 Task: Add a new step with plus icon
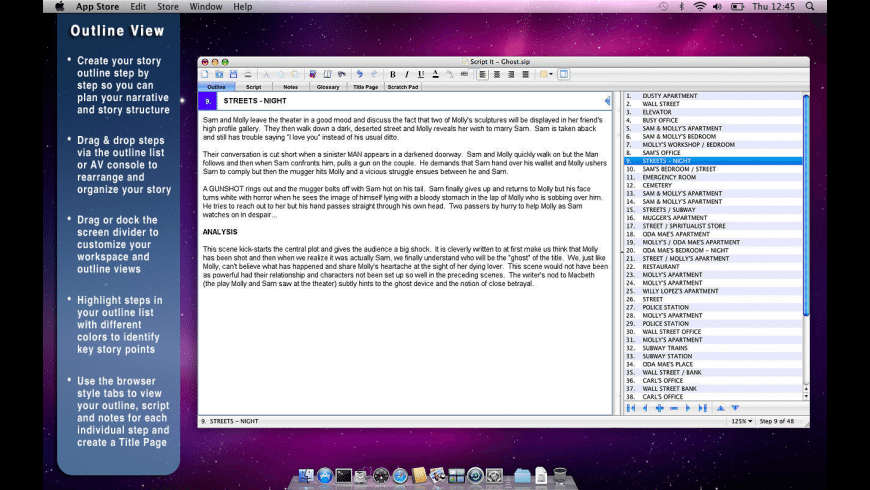point(659,408)
